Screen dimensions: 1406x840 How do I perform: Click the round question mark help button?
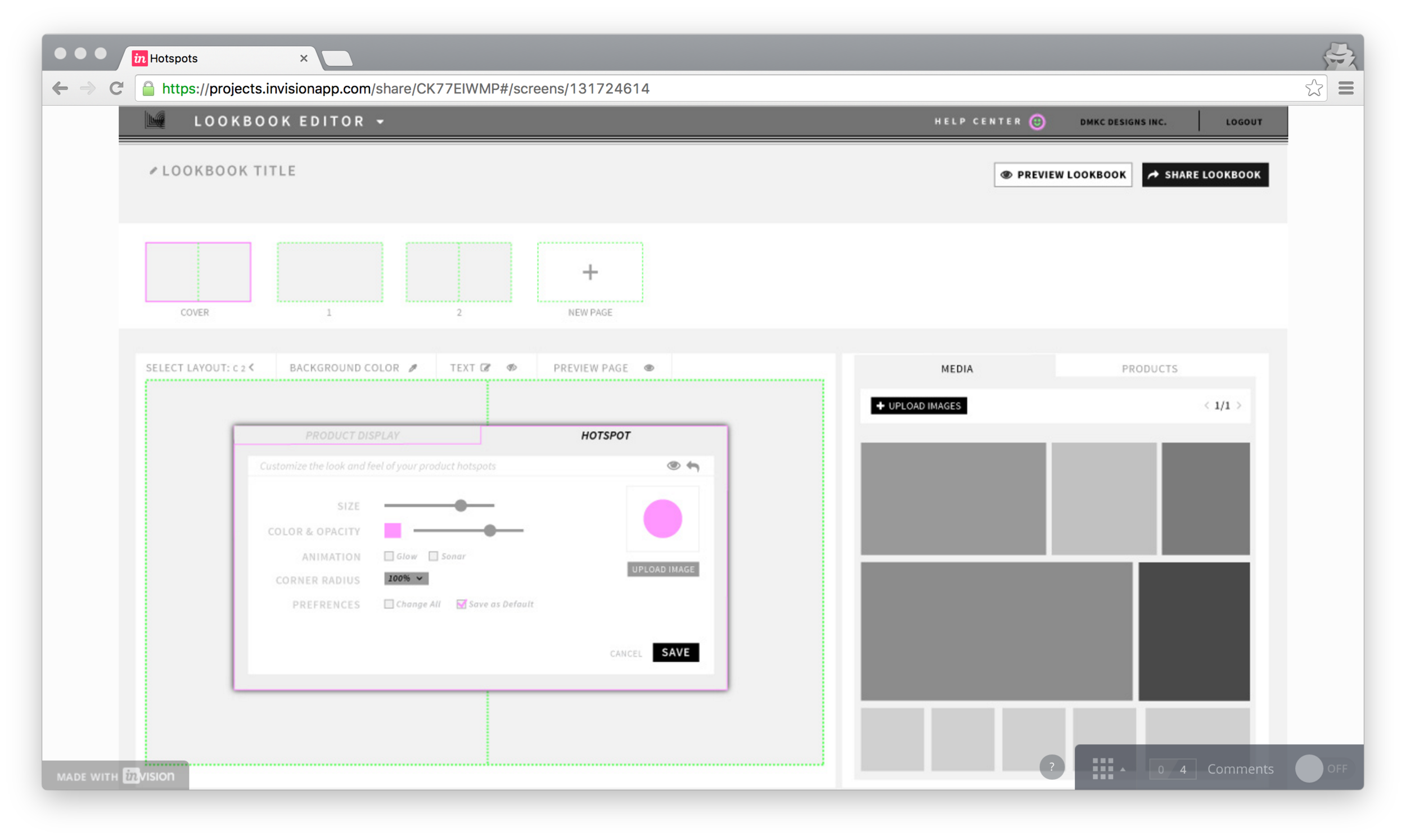(x=1052, y=767)
